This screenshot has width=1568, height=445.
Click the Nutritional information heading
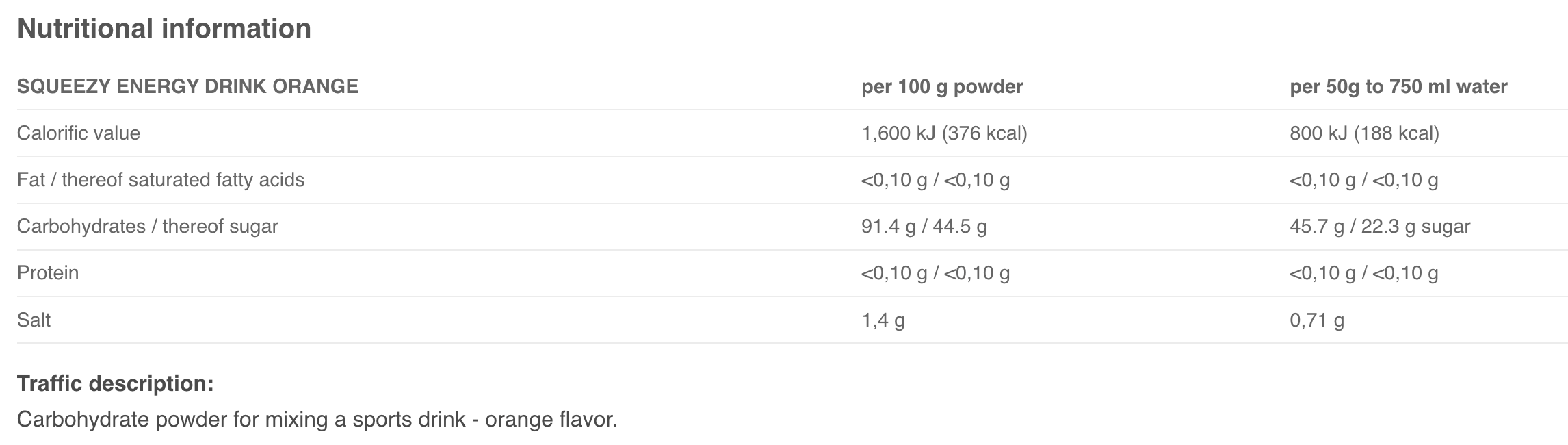pos(164,29)
